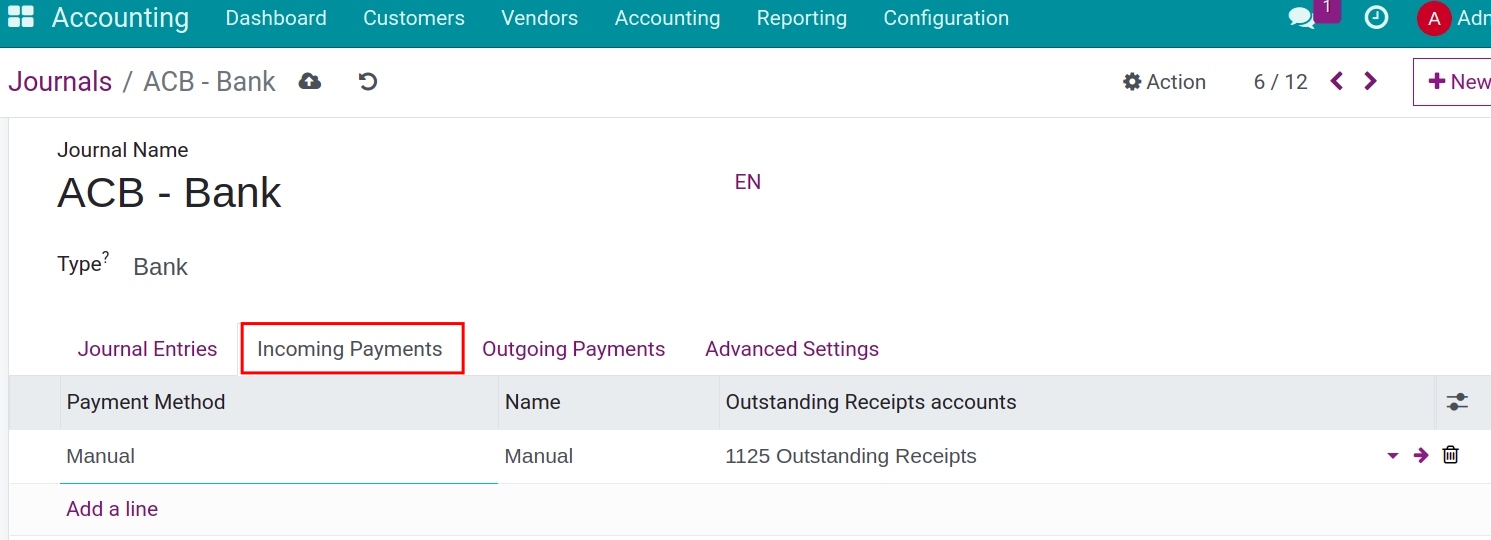This screenshot has height=540, width=1491.
Task: Click the Name cell containing Manual
Action: tap(608, 456)
